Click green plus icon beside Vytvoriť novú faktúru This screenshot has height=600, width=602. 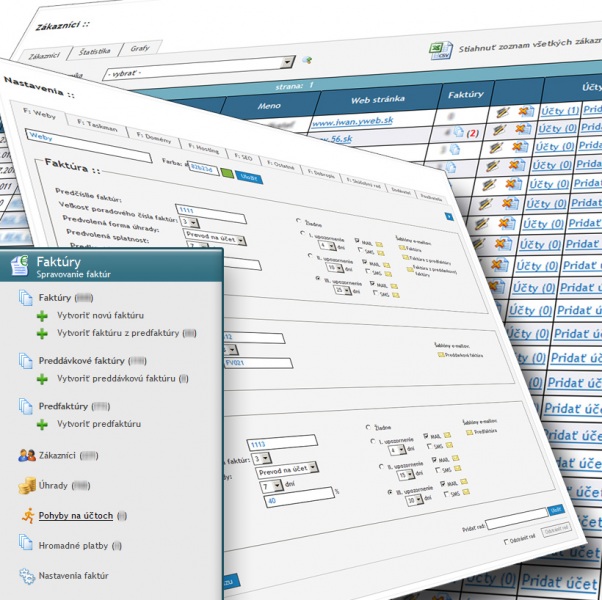coord(42,316)
